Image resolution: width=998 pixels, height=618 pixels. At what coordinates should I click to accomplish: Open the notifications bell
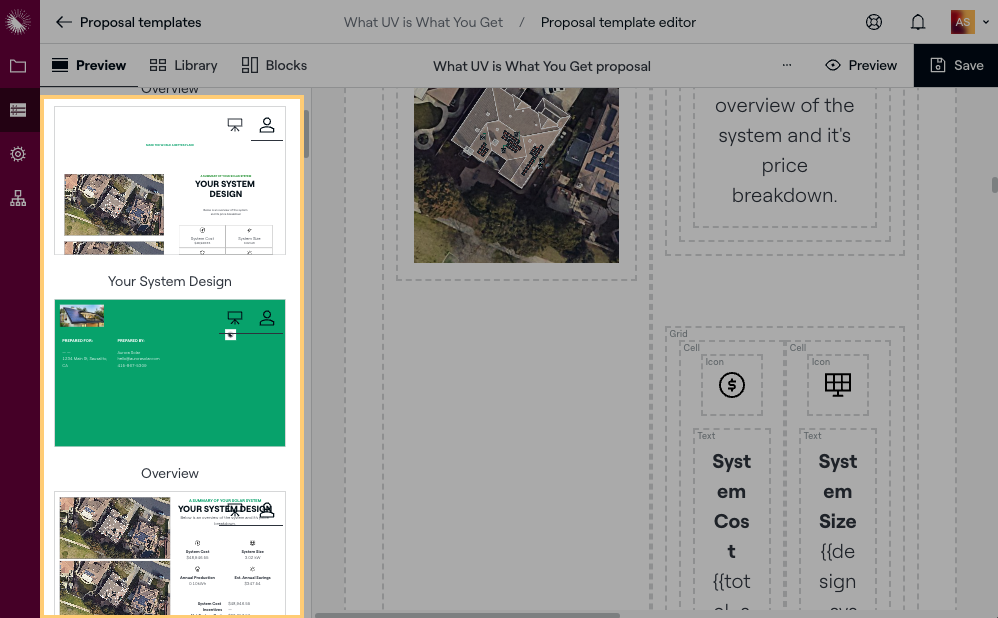(918, 22)
